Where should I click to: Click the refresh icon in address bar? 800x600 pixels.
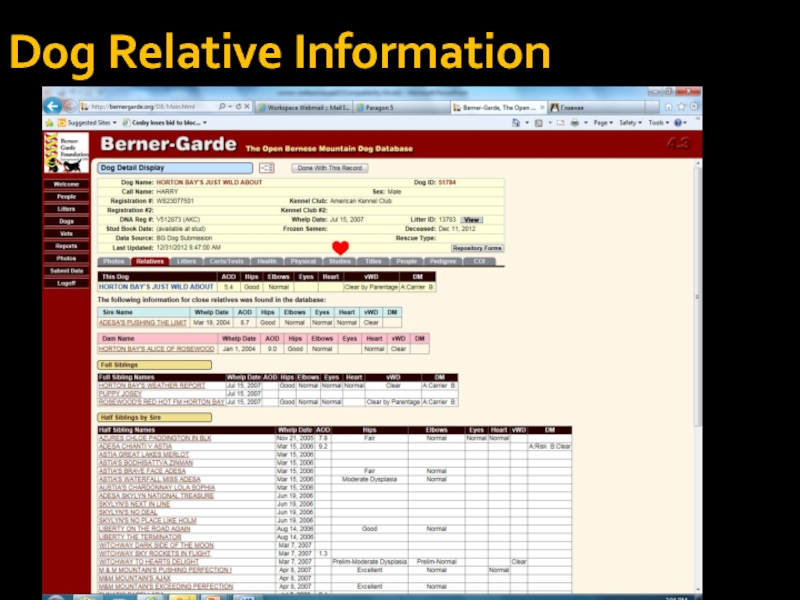point(238,107)
